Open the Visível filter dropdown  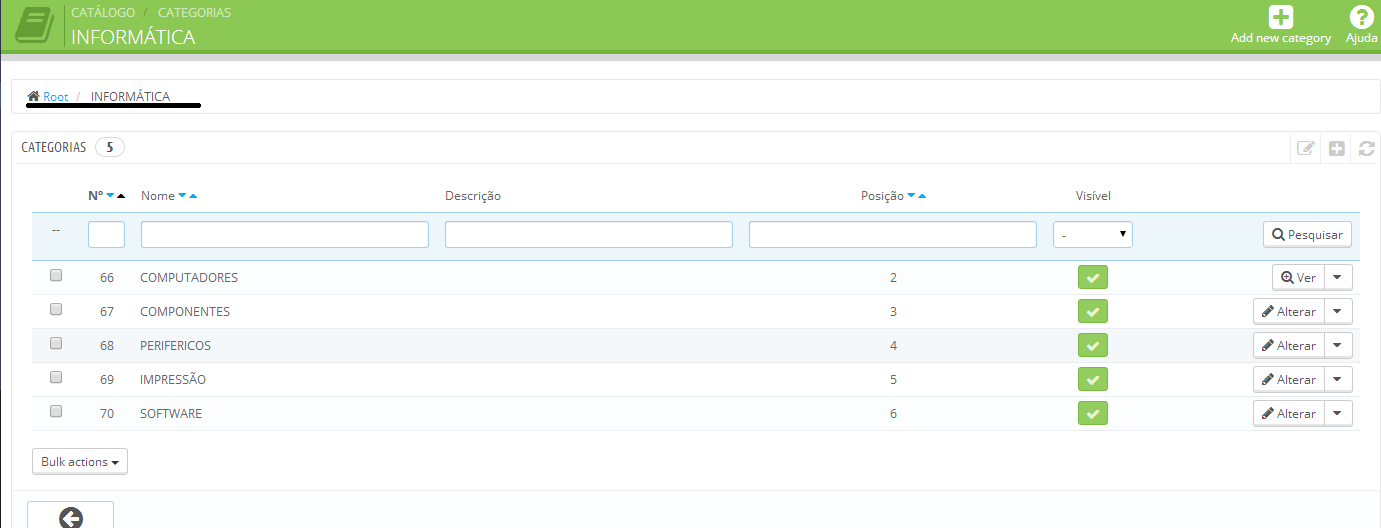1093,235
